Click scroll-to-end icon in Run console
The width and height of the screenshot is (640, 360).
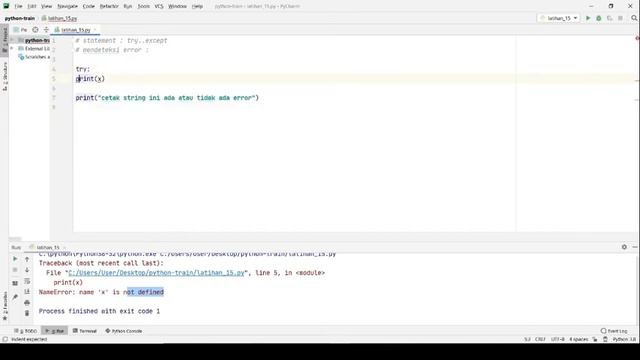(27, 291)
